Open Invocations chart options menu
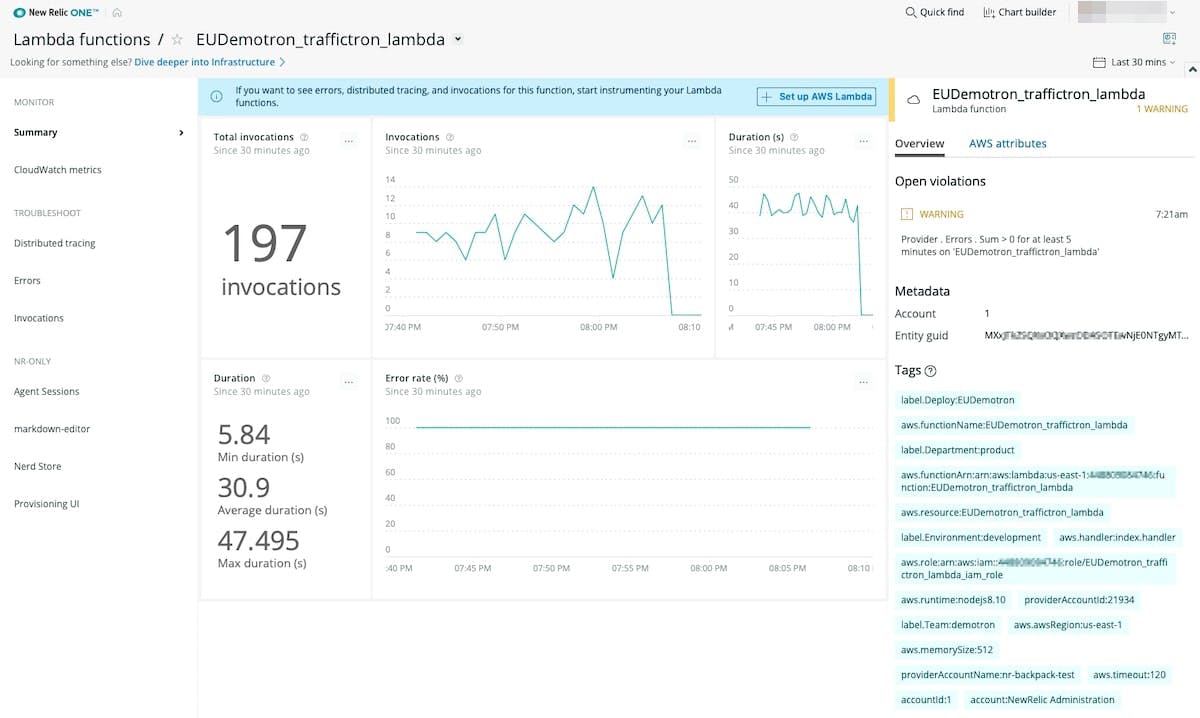 692,142
